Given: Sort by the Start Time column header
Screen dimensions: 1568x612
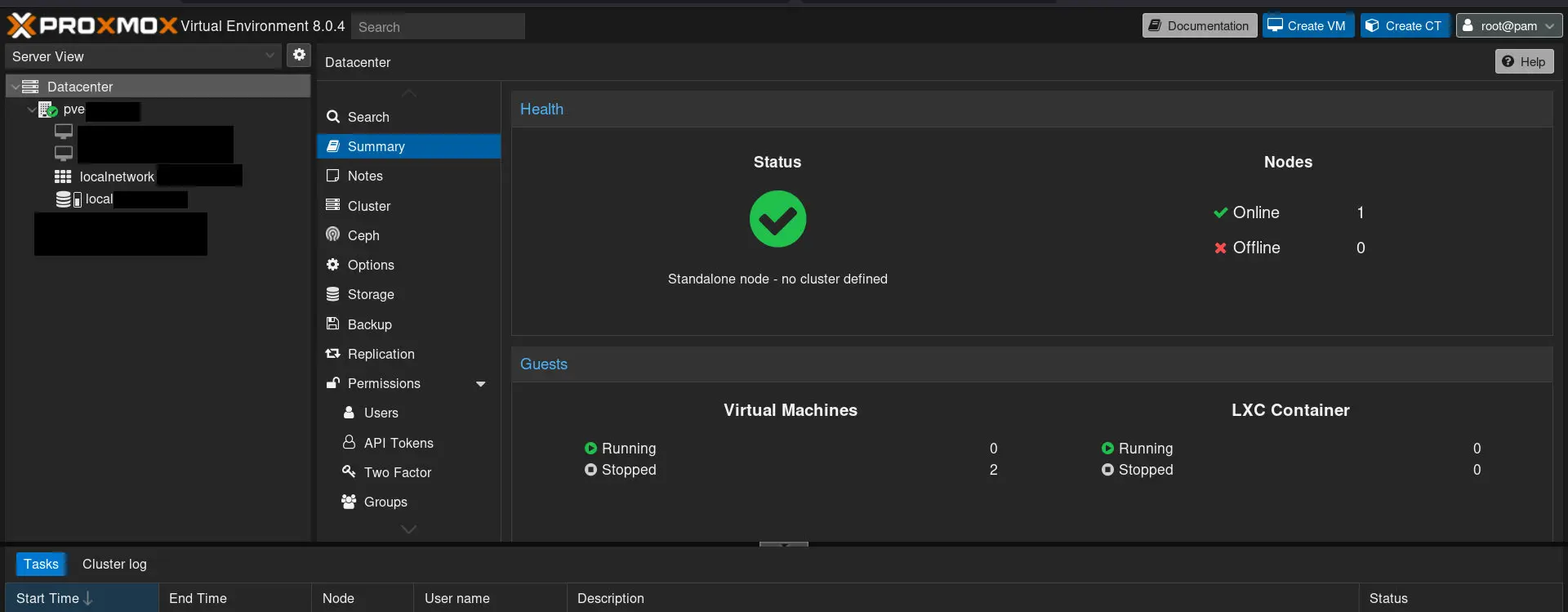Looking at the screenshot, I should pyautogui.click(x=82, y=598).
